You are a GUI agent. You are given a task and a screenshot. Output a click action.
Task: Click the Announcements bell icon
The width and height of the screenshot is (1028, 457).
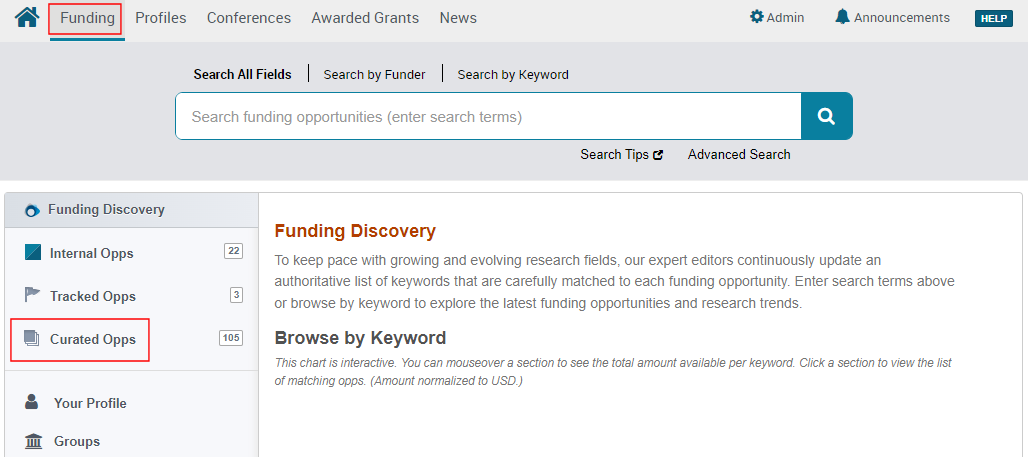842,17
